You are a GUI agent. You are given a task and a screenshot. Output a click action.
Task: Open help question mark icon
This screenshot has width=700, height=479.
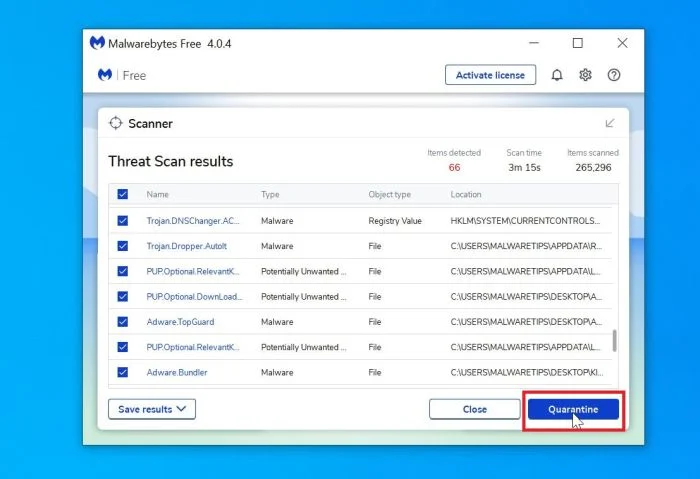614,75
